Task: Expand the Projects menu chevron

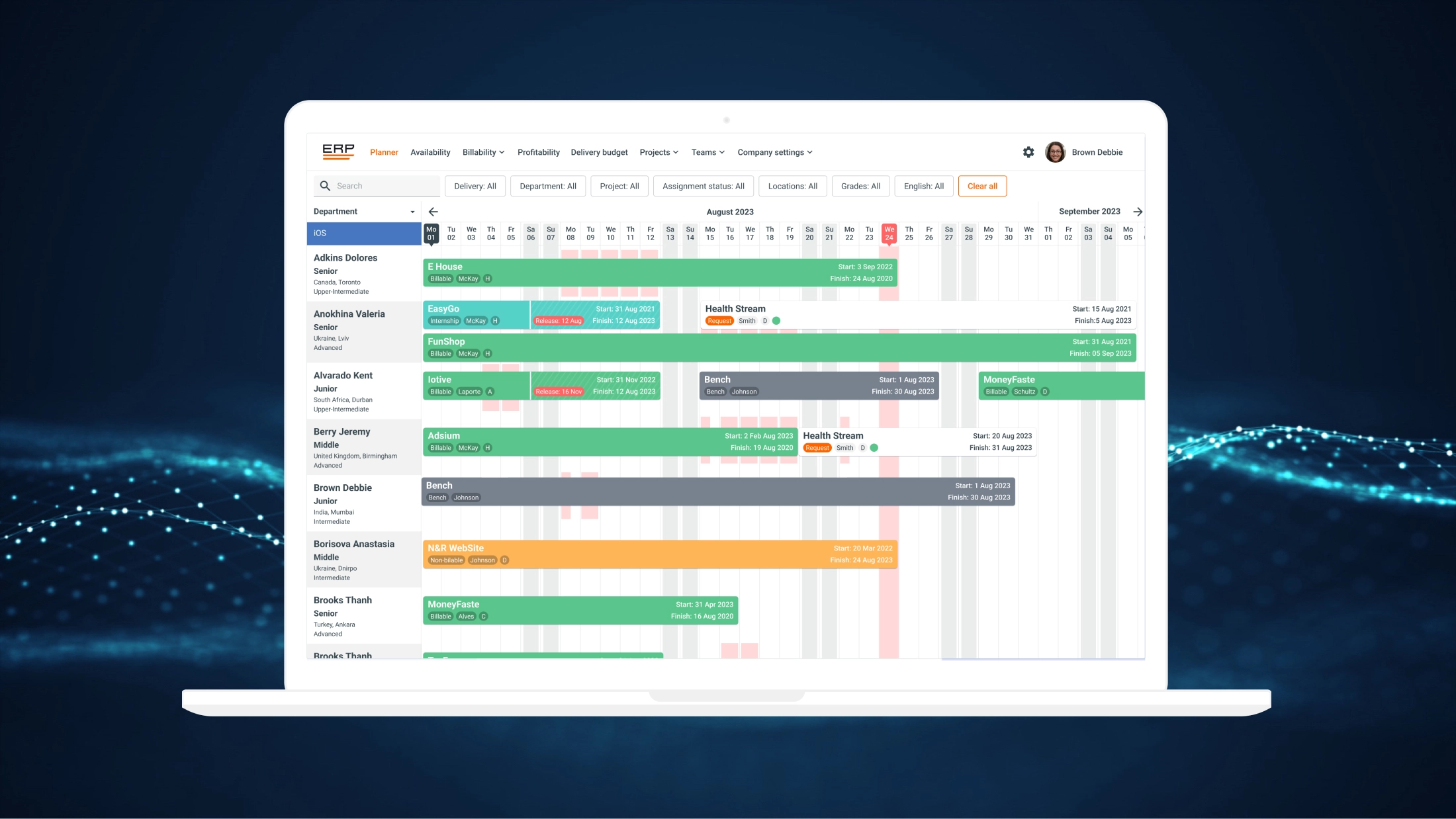Action: [676, 152]
